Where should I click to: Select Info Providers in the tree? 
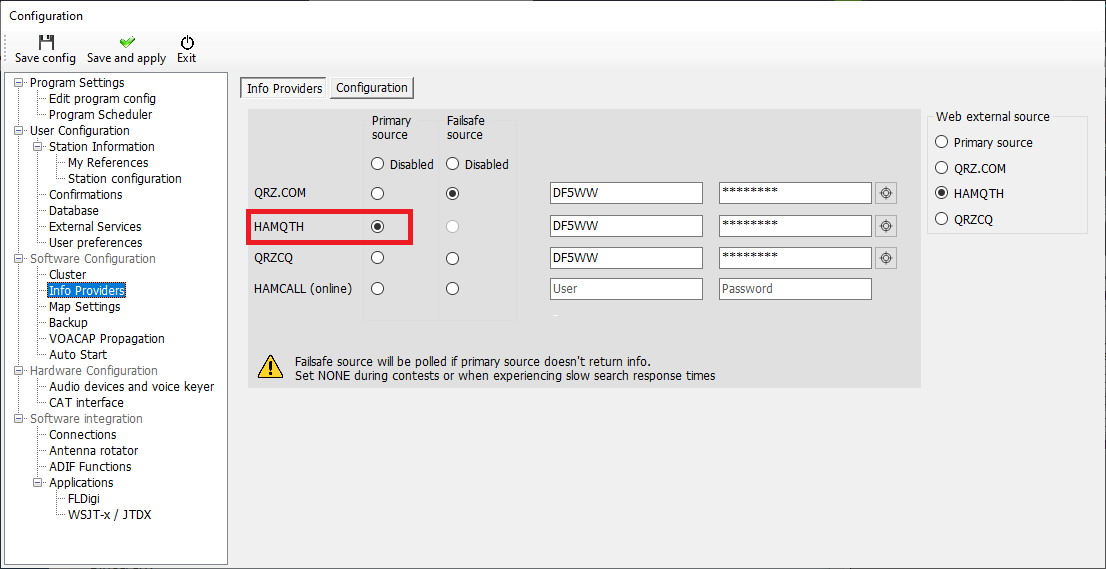click(x=87, y=290)
